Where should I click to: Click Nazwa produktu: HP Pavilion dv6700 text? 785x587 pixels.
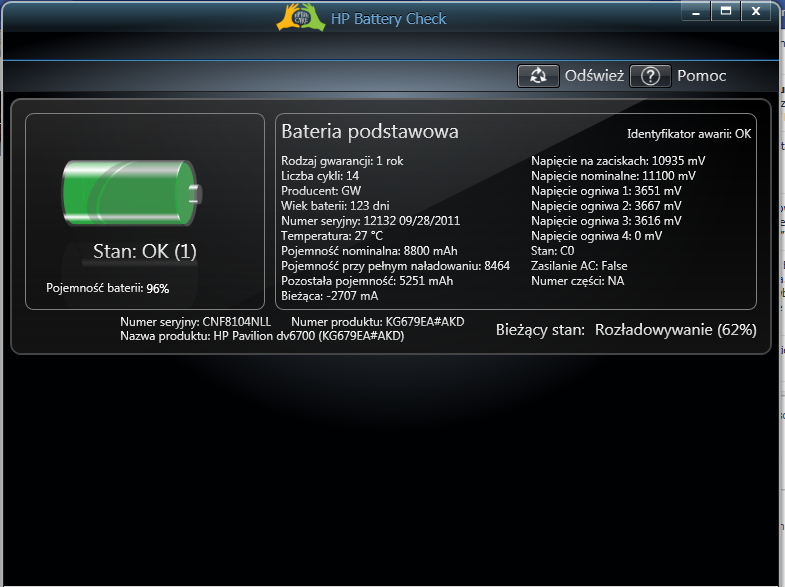[262, 336]
